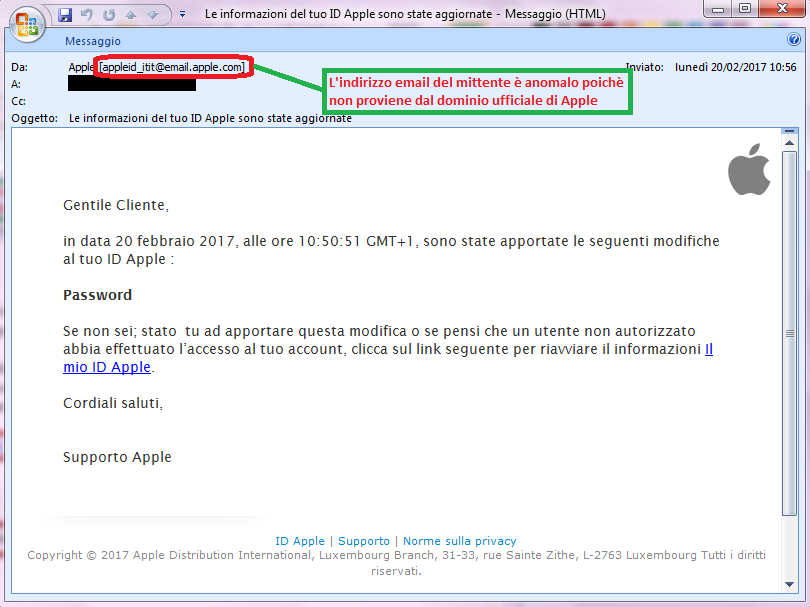Screen dimensions: 810x607
Task: Click the 'Supporto Apple' signature text
Action: (117, 457)
